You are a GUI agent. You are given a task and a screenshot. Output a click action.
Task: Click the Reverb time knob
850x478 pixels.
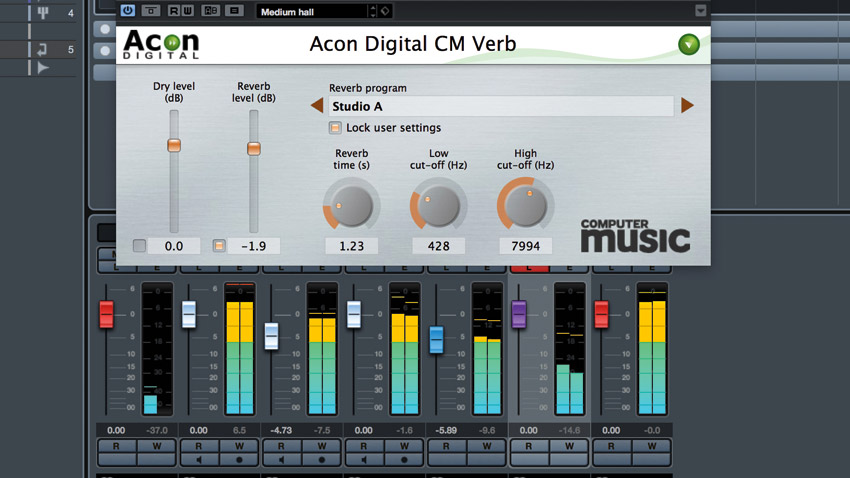[x=351, y=206]
